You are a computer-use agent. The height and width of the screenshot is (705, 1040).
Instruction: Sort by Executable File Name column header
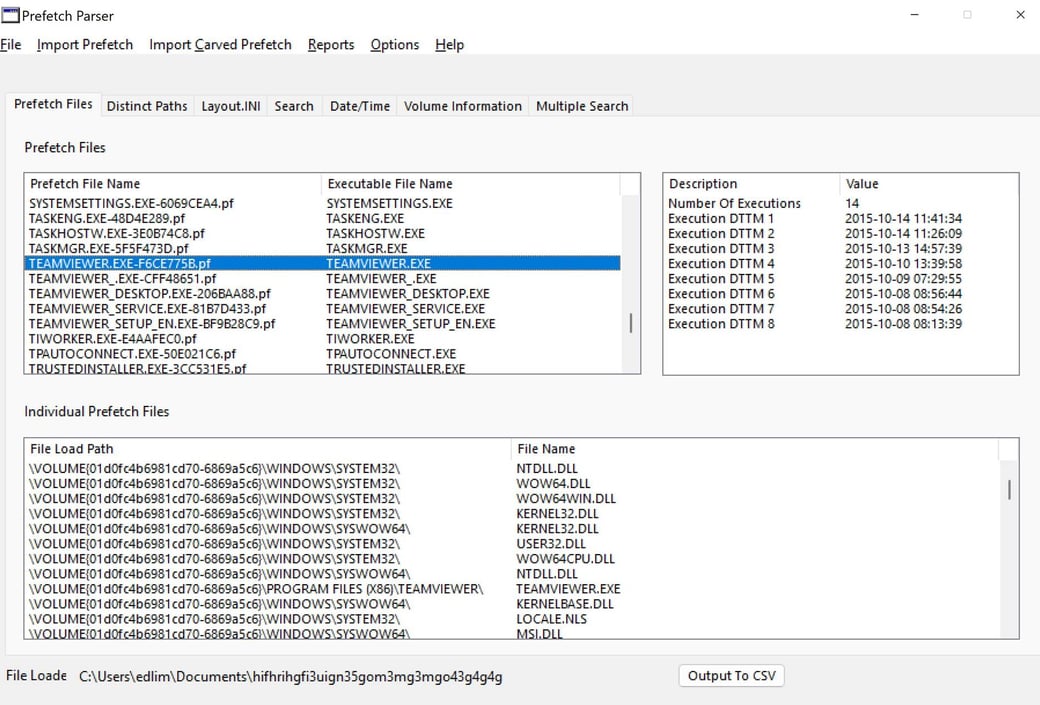470,184
